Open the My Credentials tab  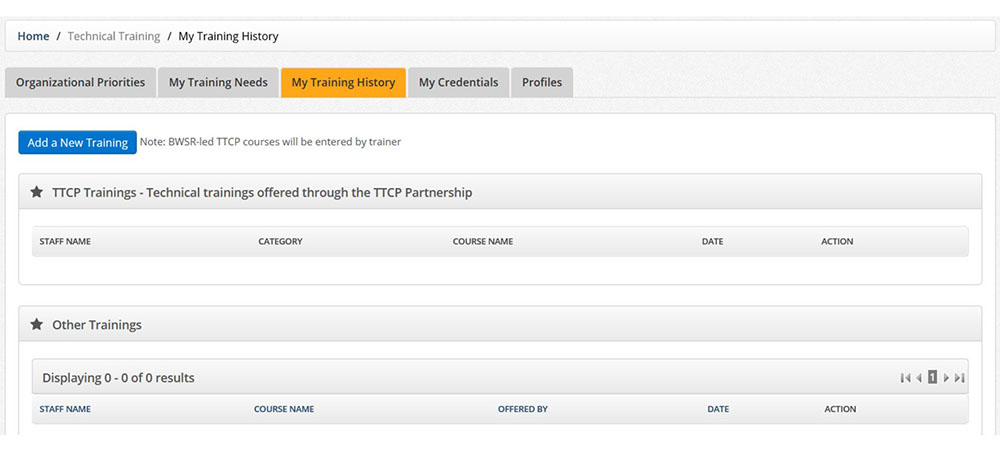(458, 82)
